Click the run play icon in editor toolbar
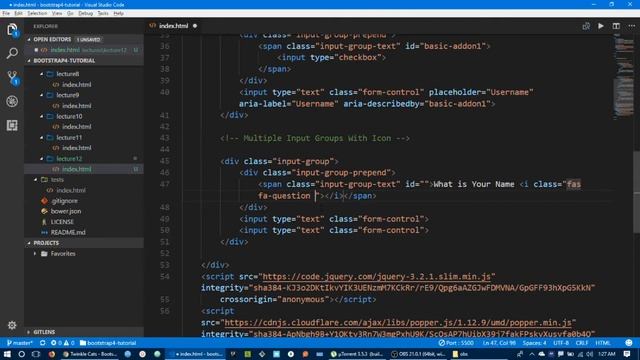 pos(601,26)
